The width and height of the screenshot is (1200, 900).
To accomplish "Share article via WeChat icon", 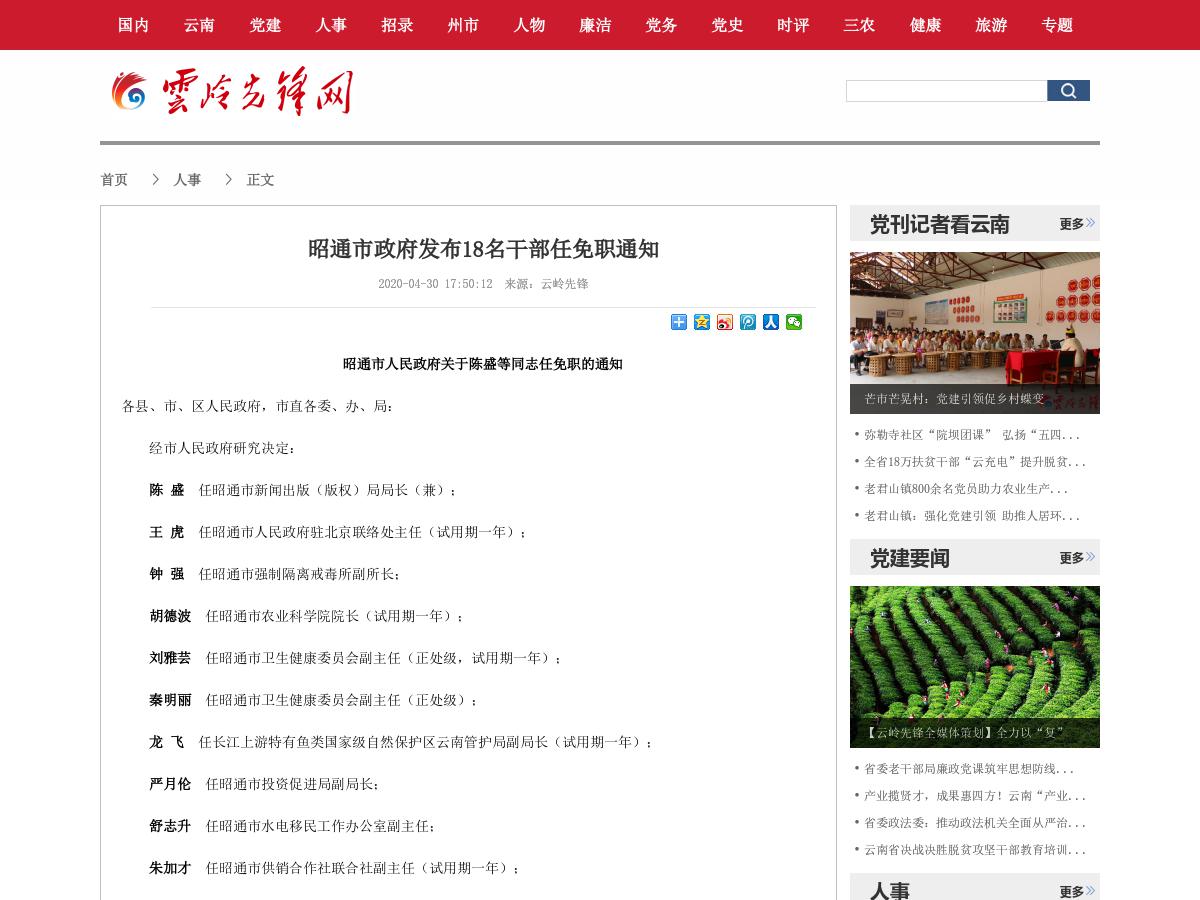I will 794,322.
